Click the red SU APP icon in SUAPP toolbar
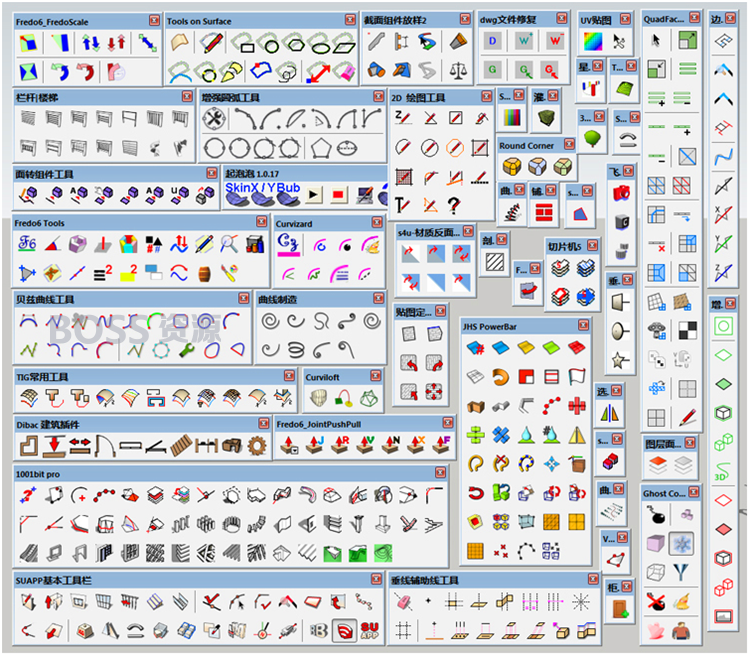 pyautogui.click(x=369, y=631)
